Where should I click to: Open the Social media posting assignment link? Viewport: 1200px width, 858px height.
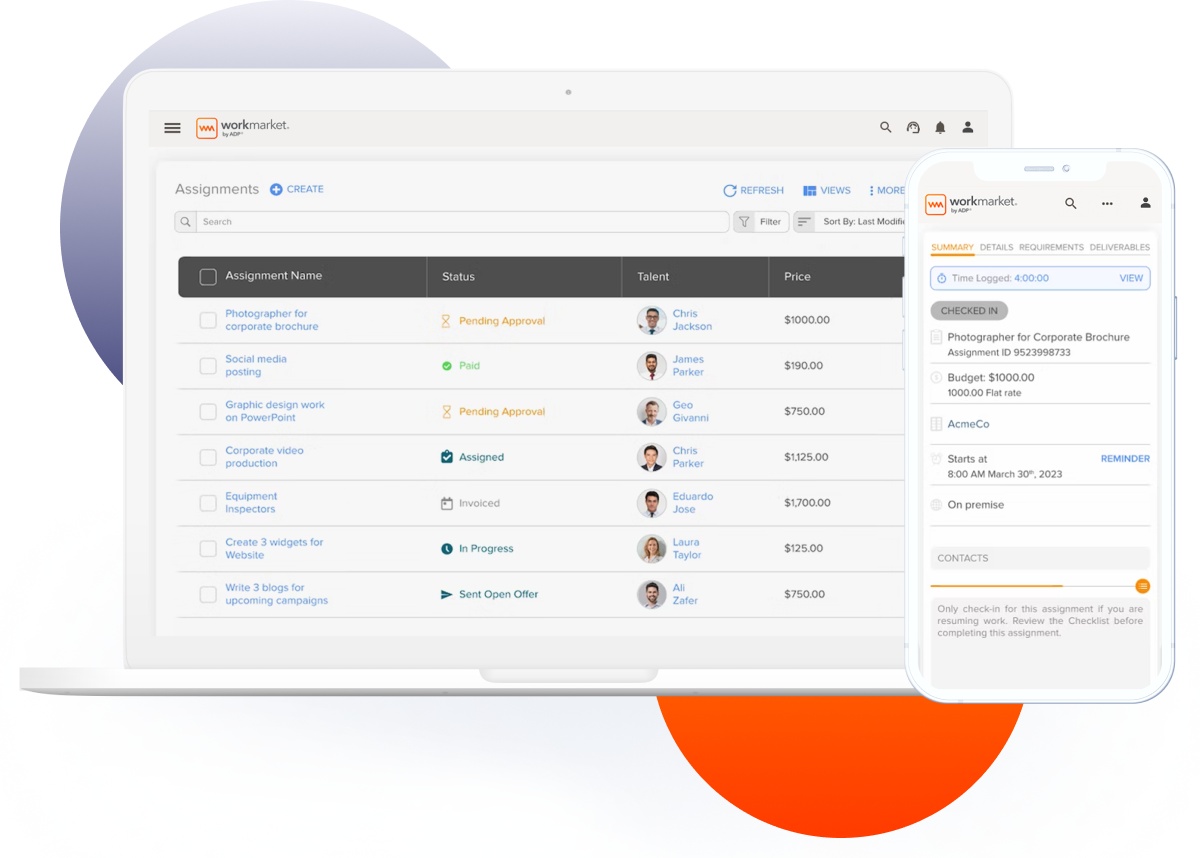point(256,365)
